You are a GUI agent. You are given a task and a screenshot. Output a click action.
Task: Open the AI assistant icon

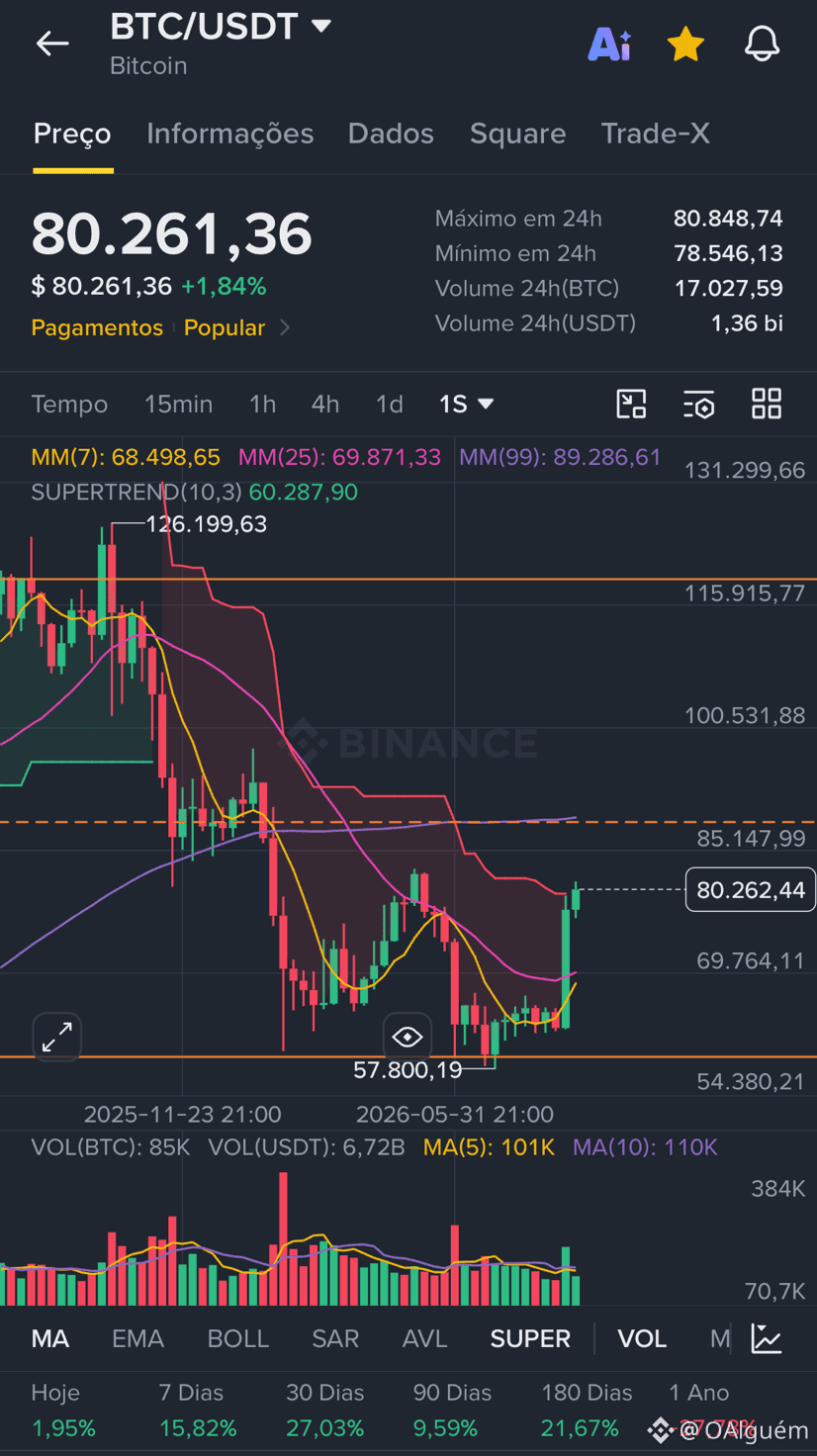click(x=609, y=45)
